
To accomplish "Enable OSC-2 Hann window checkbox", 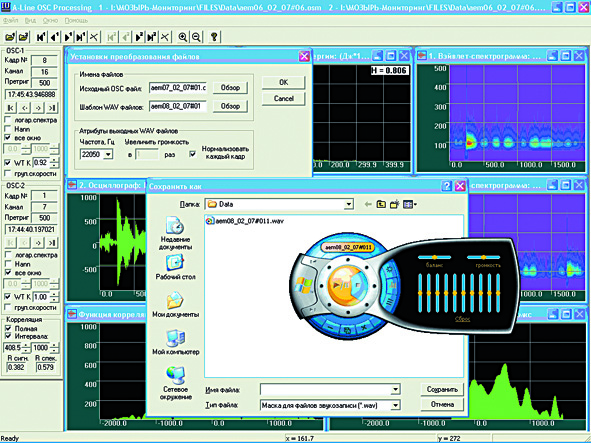I will pyautogui.click(x=8, y=264).
